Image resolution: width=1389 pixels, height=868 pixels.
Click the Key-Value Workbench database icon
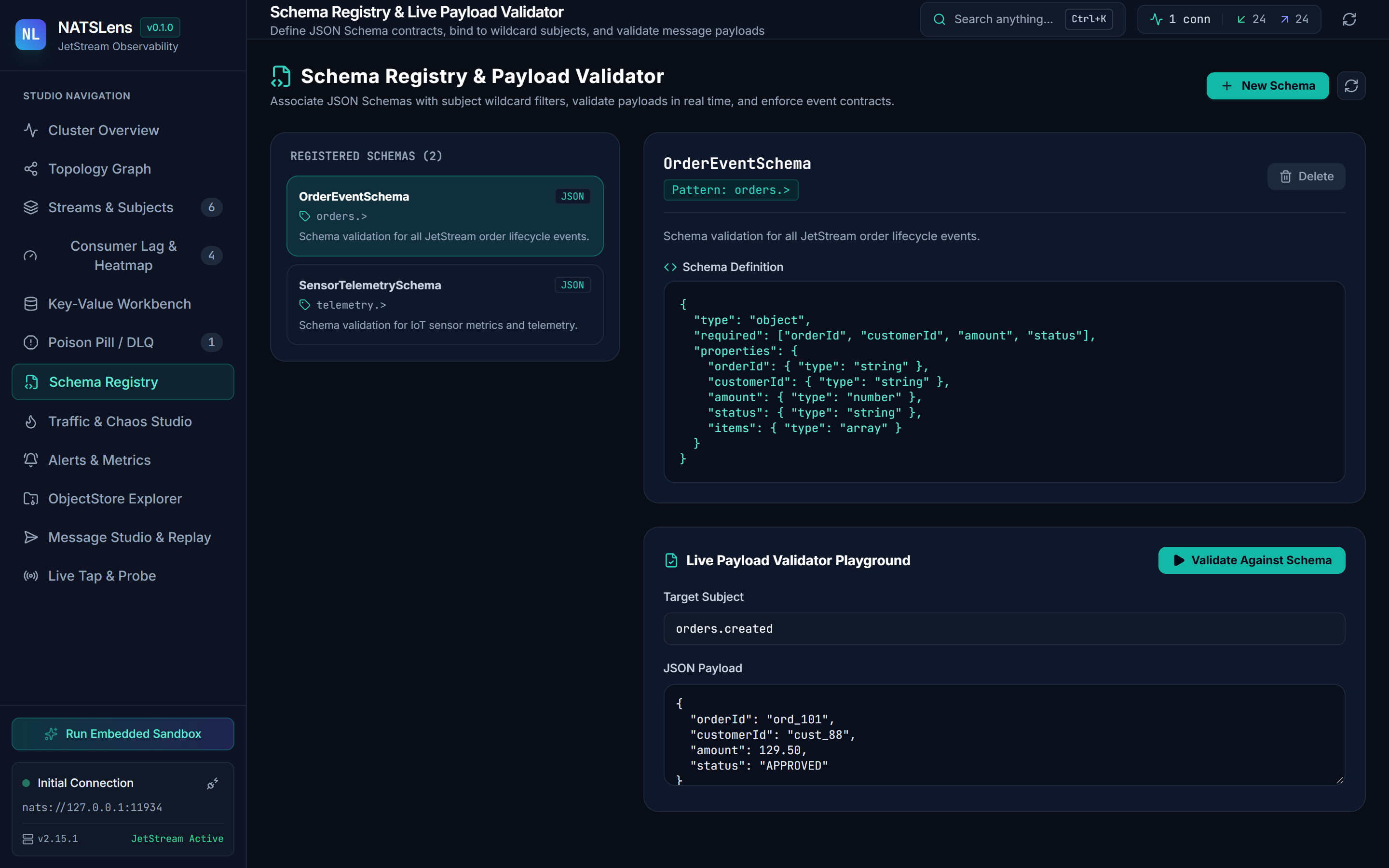(31, 304)
